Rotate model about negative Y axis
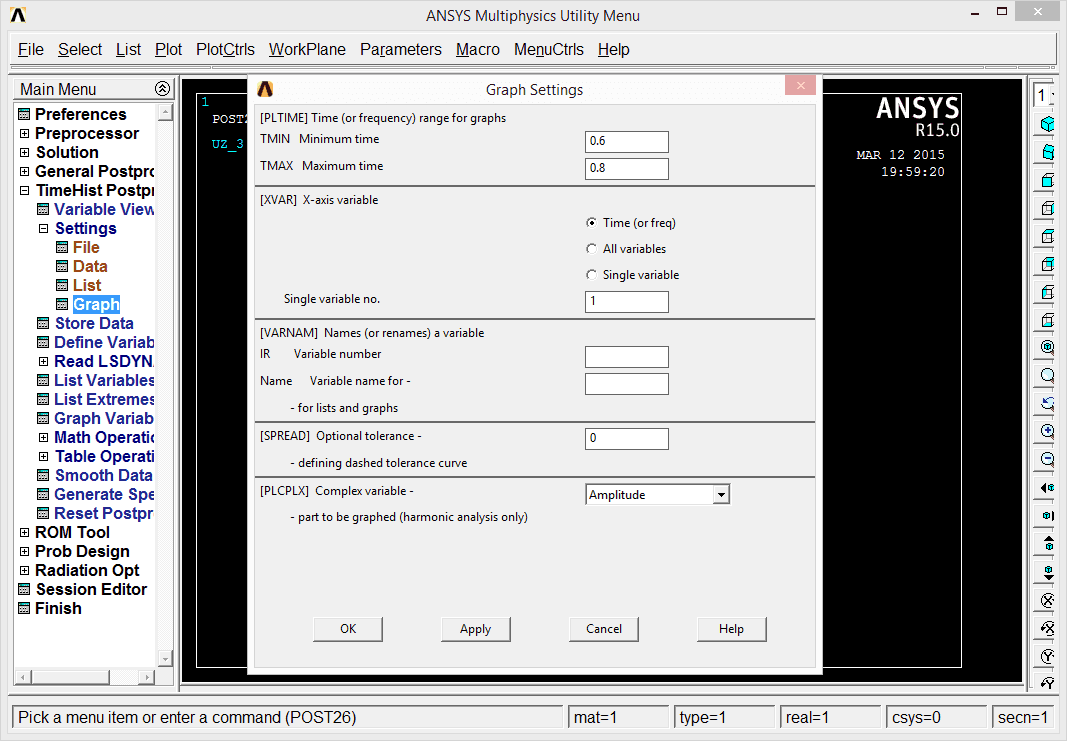 pyautogui.click(x=1047, y=655)
